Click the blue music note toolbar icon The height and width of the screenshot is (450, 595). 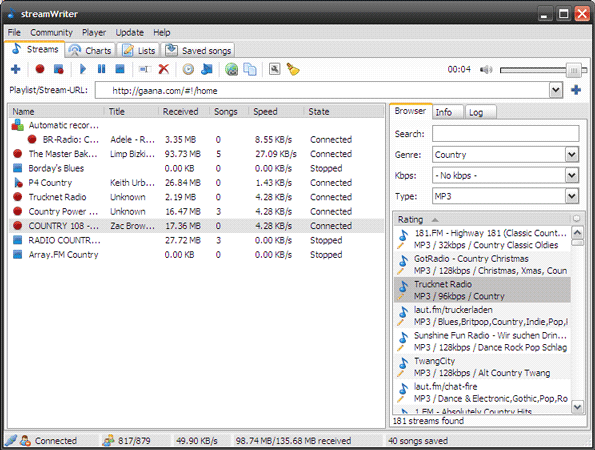pos(207,69)
